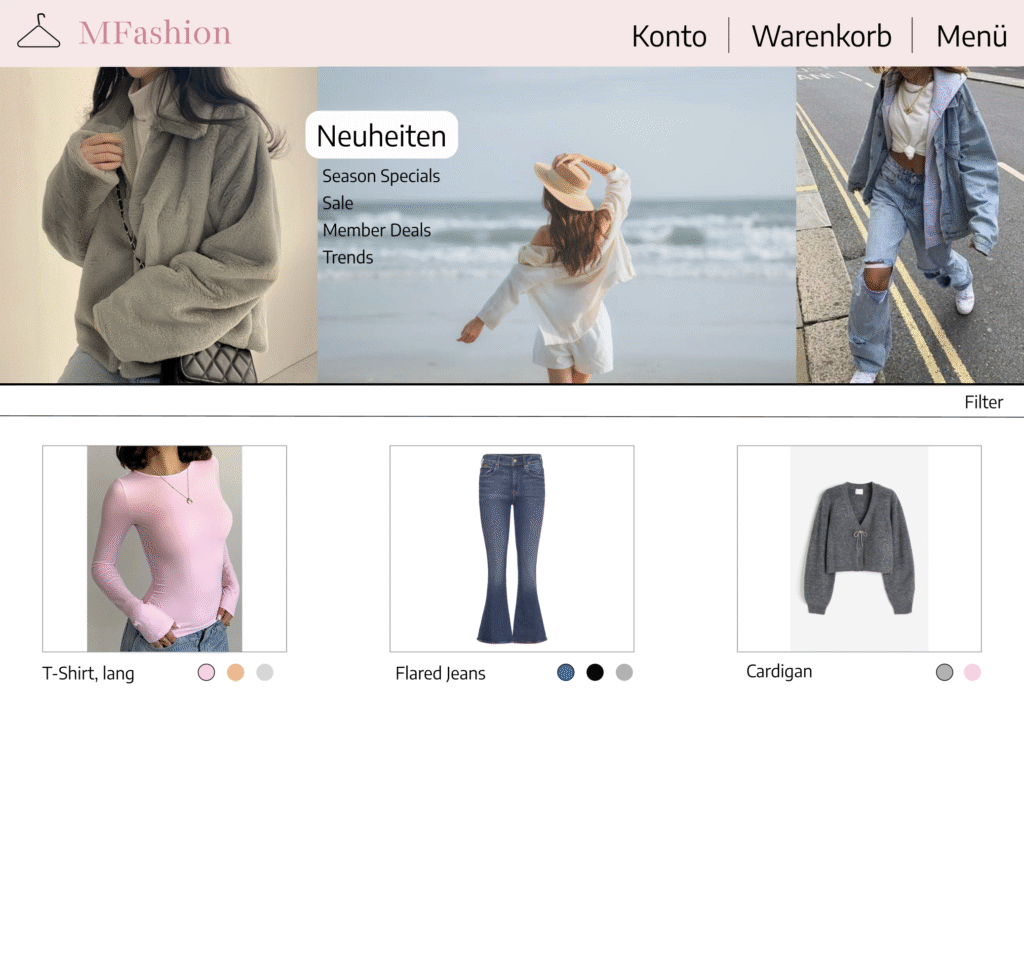Viewport: 1024px width, 974px height.
Task: Choose blue denim swatch for Flared Jeans
Action: click(566, 672)
